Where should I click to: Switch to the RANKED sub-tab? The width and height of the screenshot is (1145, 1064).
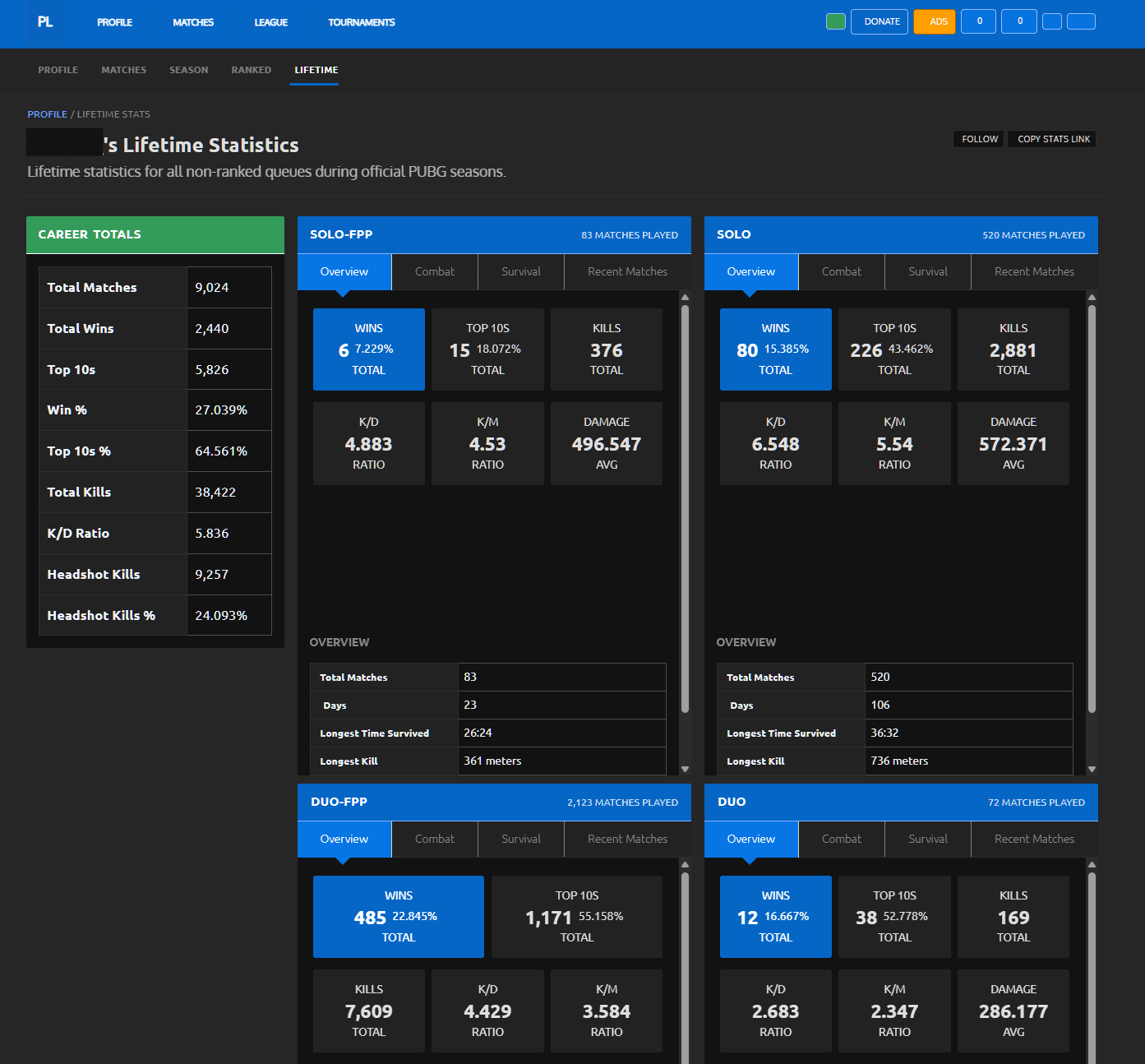(252, 70)
